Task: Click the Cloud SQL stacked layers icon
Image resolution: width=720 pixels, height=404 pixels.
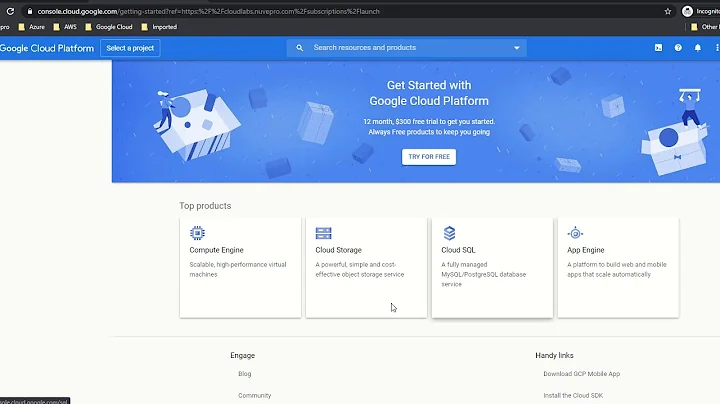Action: tap(449, 233)
